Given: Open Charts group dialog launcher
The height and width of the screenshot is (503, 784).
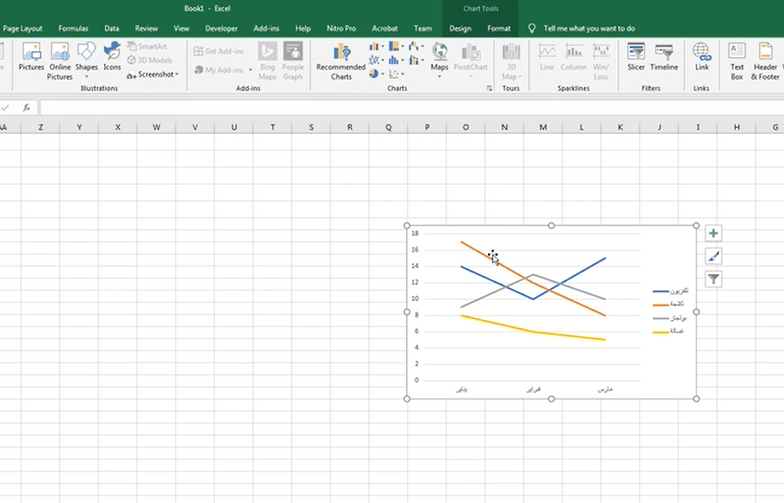Looking at the screenshot, I should click(490, 89).
